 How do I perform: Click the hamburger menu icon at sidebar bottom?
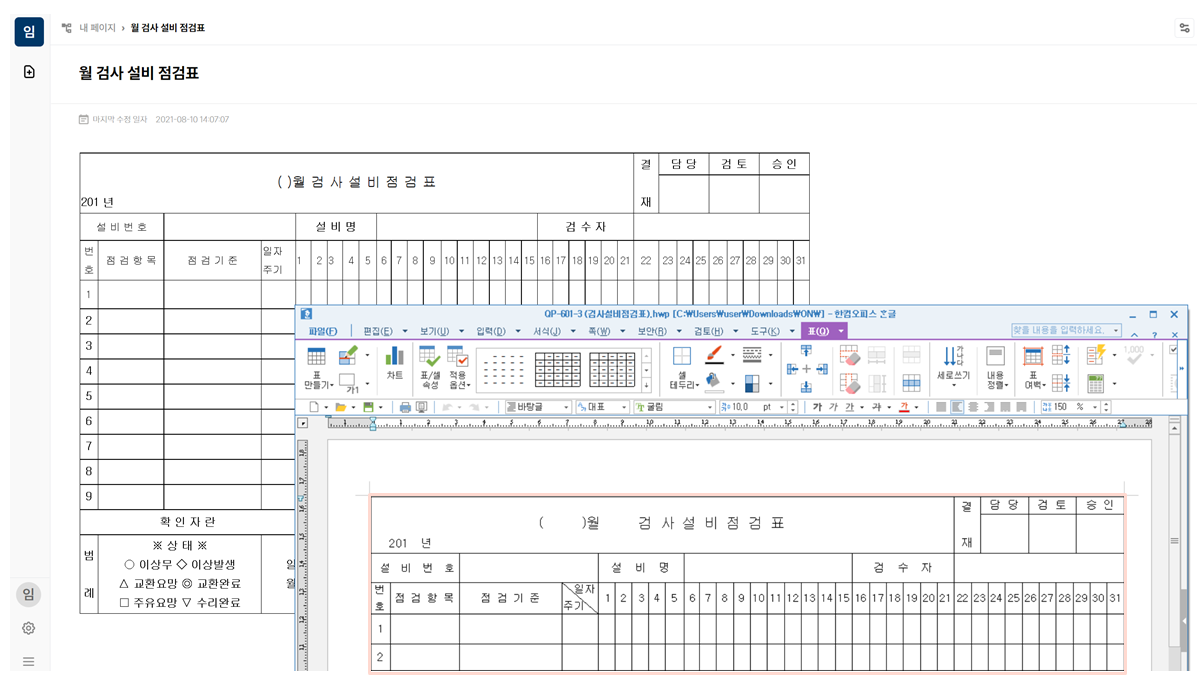click(x=29, y=661)
